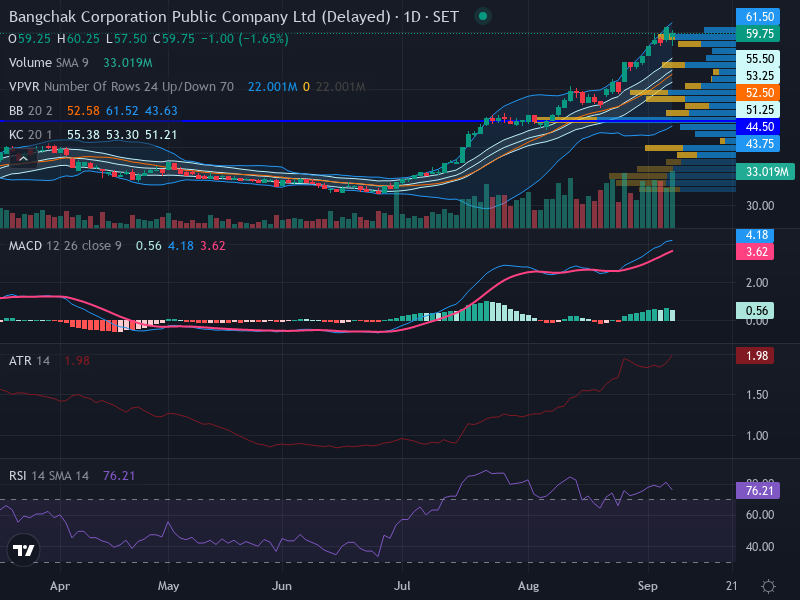
Task: Click the ATR 14 indicator label
Action: (29, 361)
